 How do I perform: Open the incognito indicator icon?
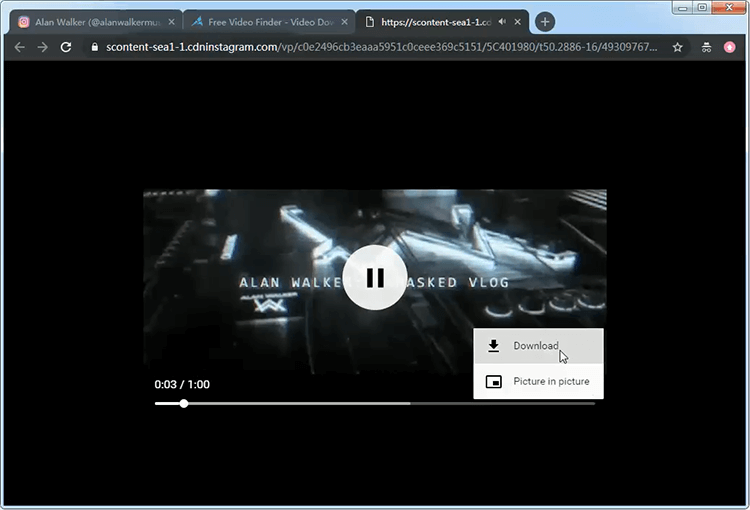coord(706,47)
